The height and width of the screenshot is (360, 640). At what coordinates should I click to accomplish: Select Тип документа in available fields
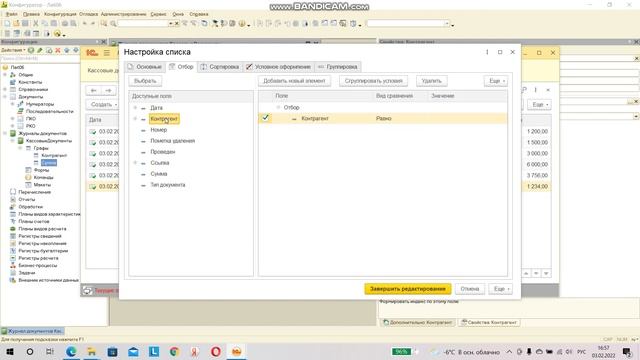168,185
